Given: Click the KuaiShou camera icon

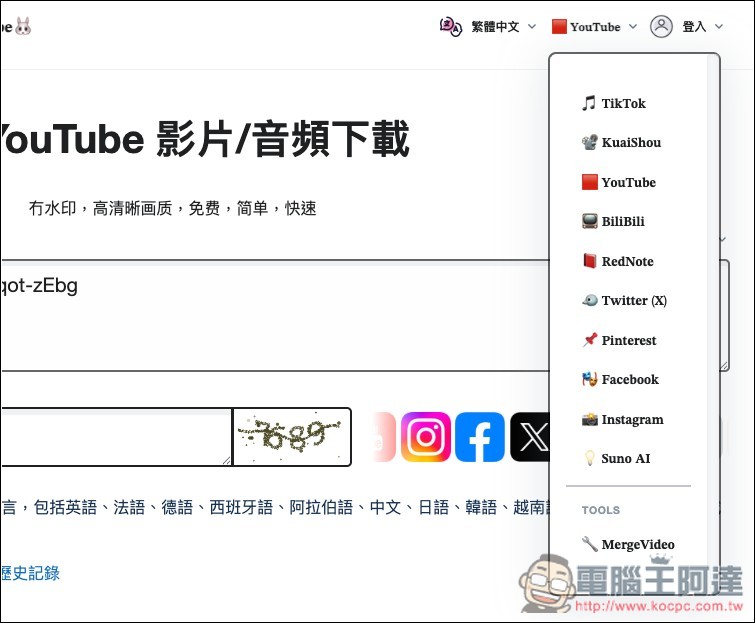Looking at the screenshot, I should tap(589, 142).
